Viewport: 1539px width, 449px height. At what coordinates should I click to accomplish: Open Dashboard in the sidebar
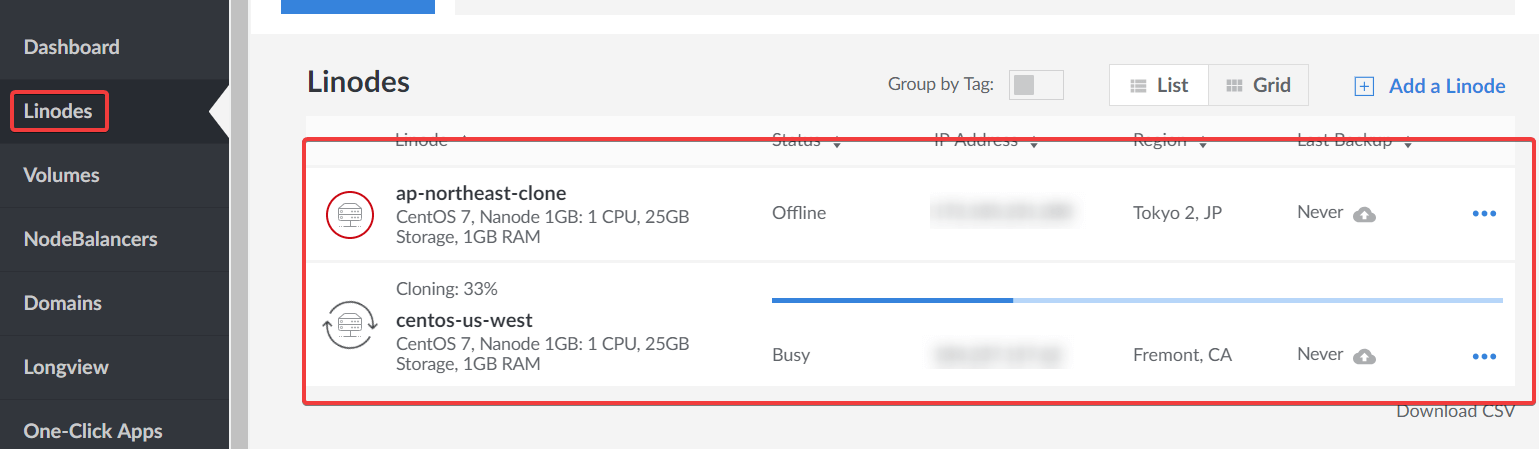point(72,47)
